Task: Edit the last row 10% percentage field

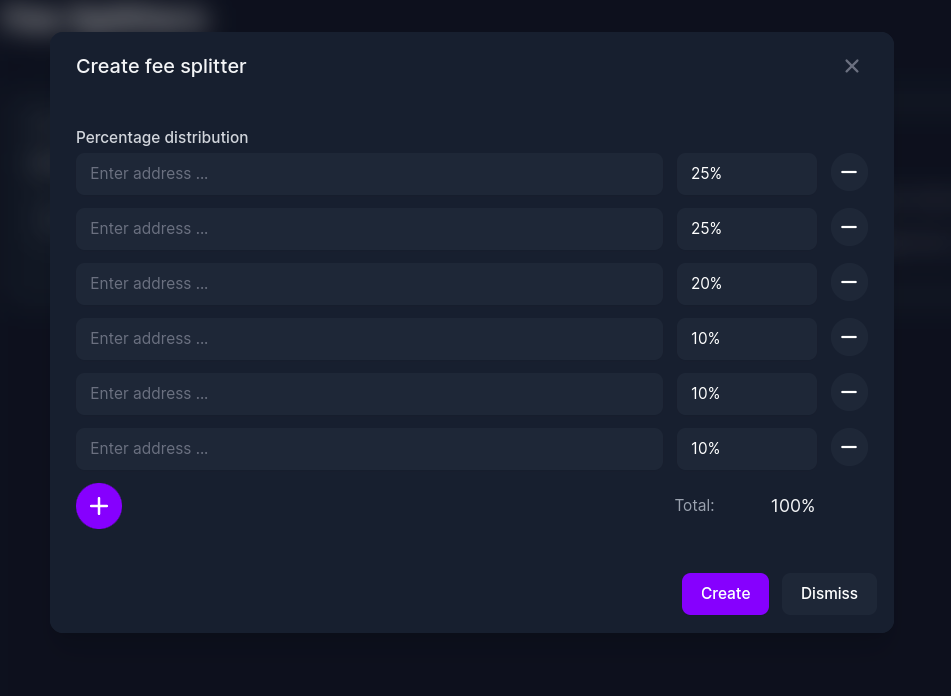Action: pyautogui.click(x=747, y=449)
